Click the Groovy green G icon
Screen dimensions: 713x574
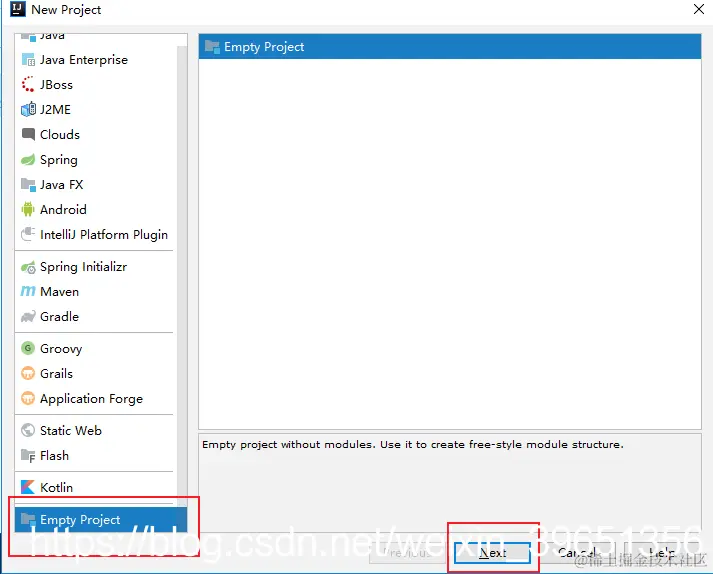[28, 348]
